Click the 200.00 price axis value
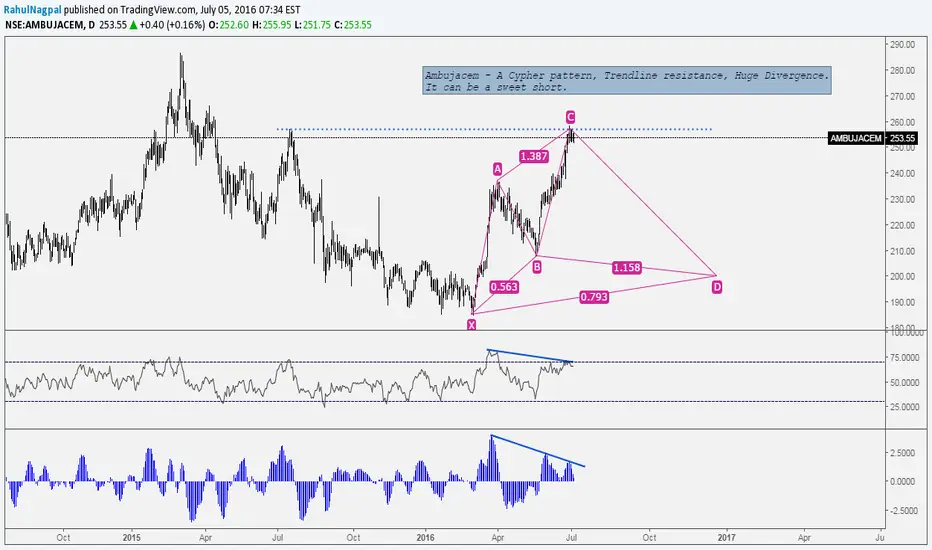The image size is (932, 550). [x=902, y=276]
